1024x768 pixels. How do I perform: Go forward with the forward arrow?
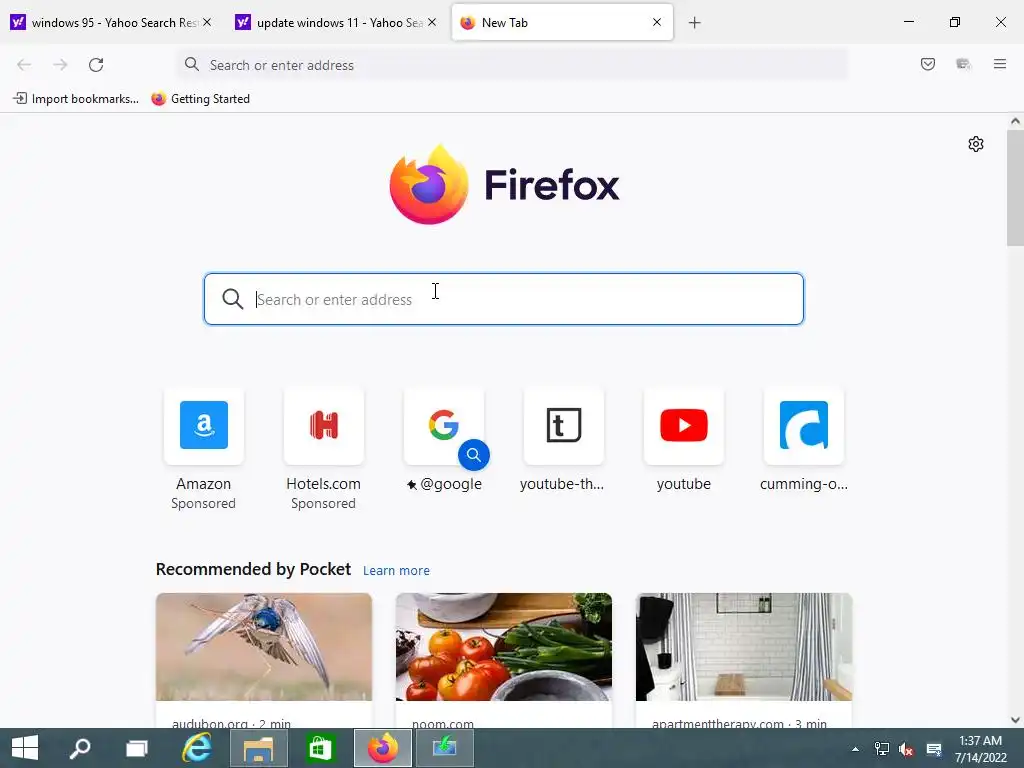pos(60,65)
